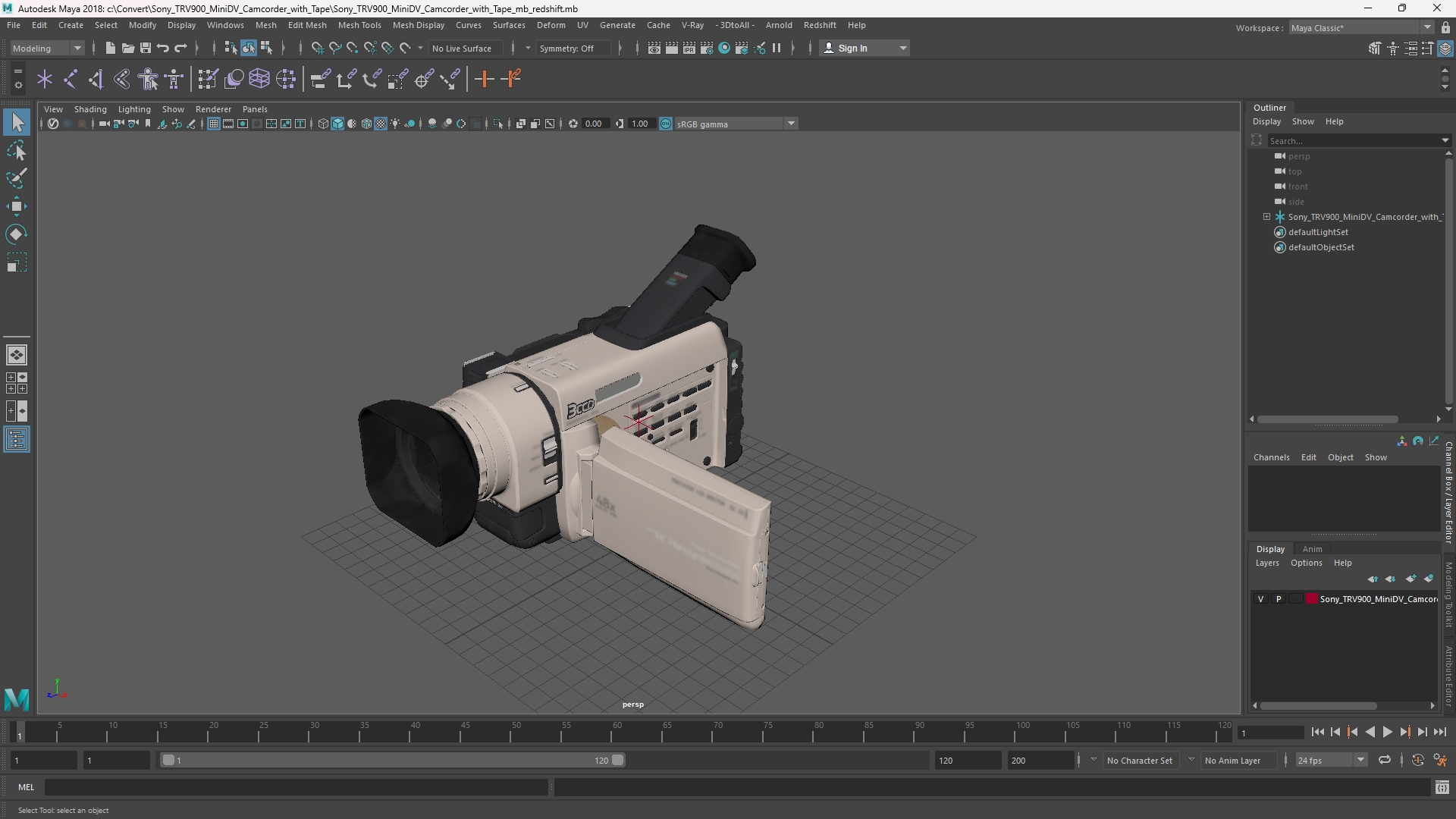
Task: Open the Script Editor icon
Action: click(x=1442, y=788)
